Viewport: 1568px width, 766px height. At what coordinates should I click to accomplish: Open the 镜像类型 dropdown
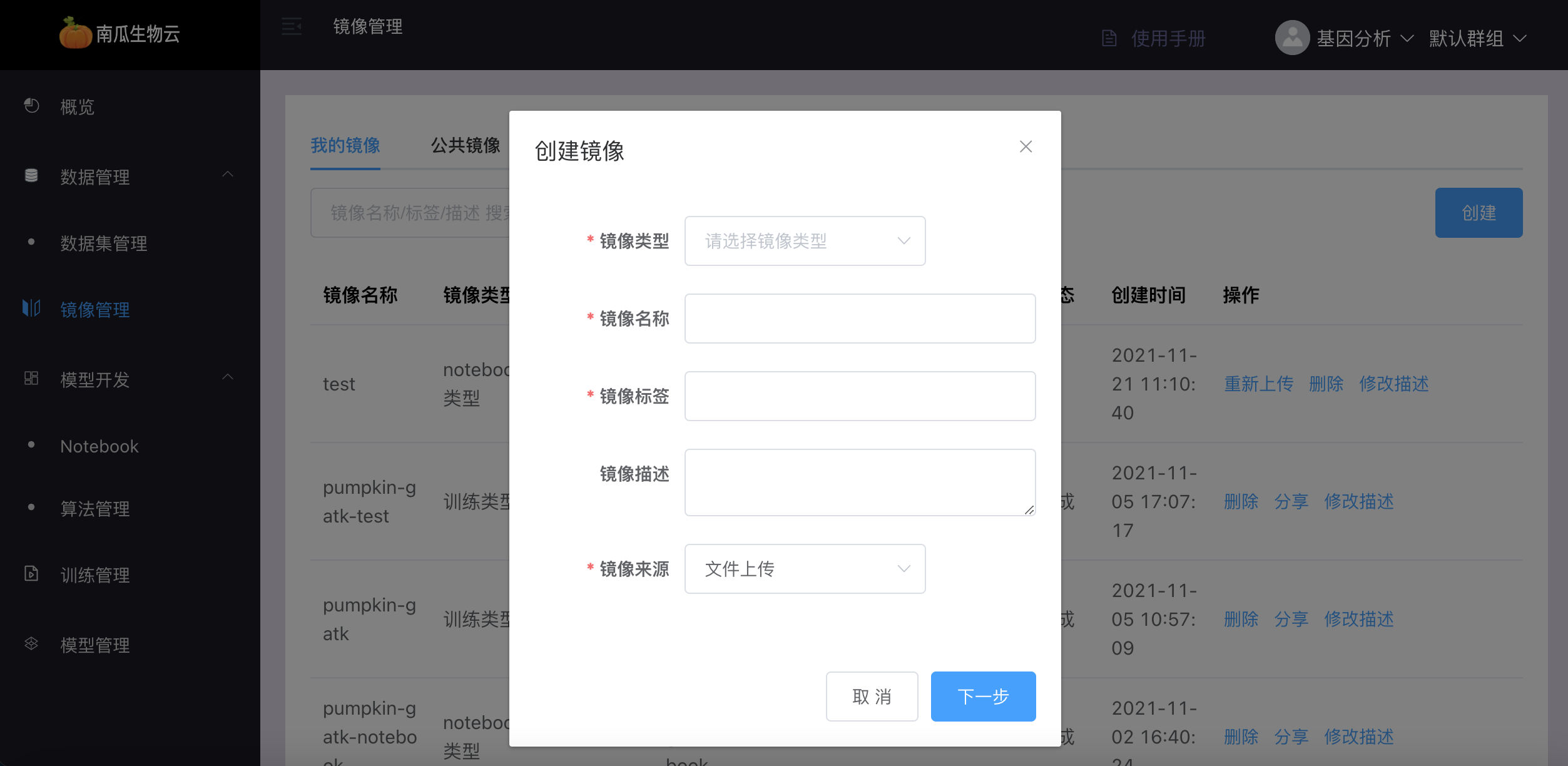[805, 241]
